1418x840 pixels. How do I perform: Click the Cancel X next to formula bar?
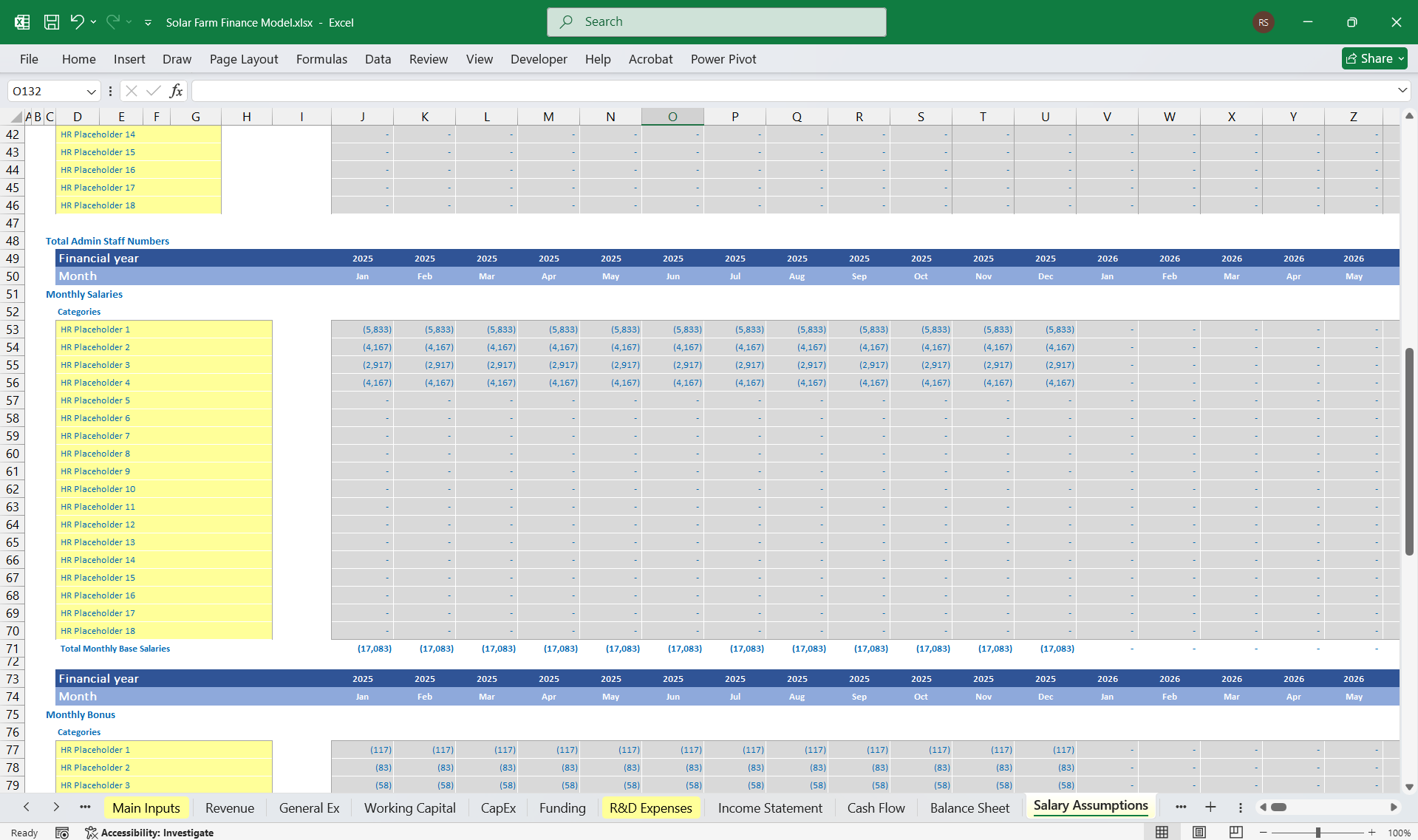click(x=131, y=91)
